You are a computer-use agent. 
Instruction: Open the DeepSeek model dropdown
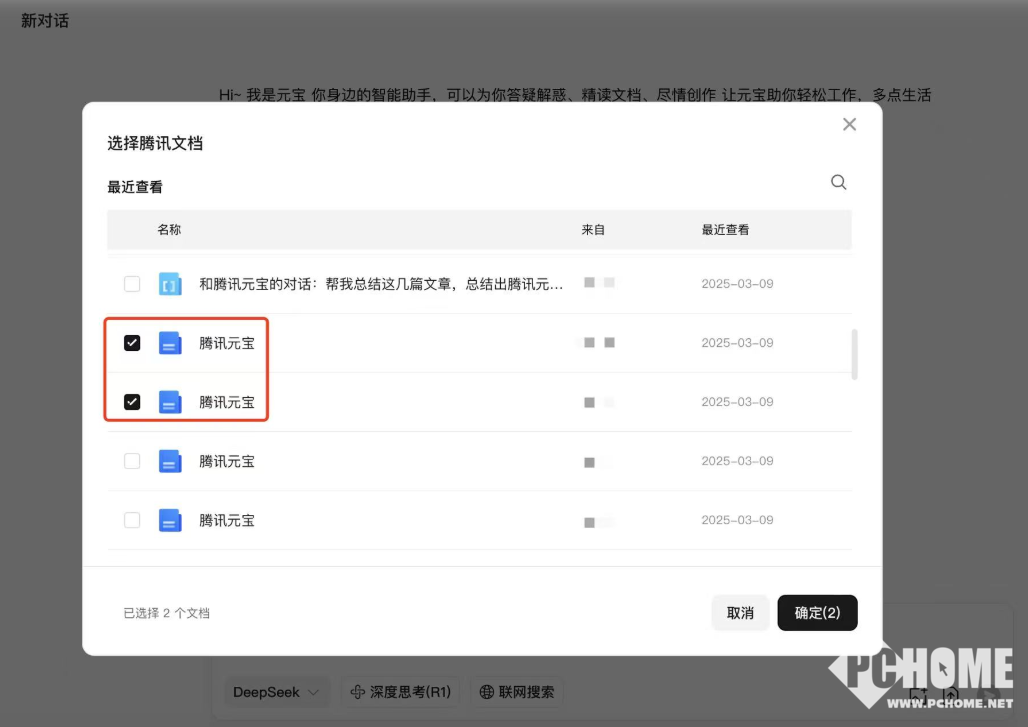(276, 692)
